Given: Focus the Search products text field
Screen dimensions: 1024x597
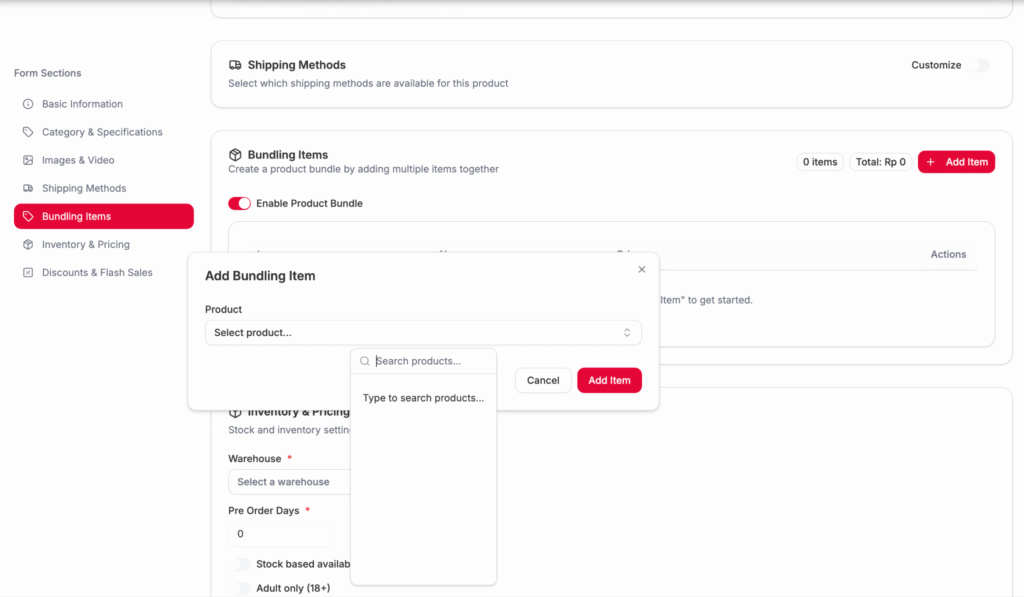Looking at the screenshot, I should 432,361.
